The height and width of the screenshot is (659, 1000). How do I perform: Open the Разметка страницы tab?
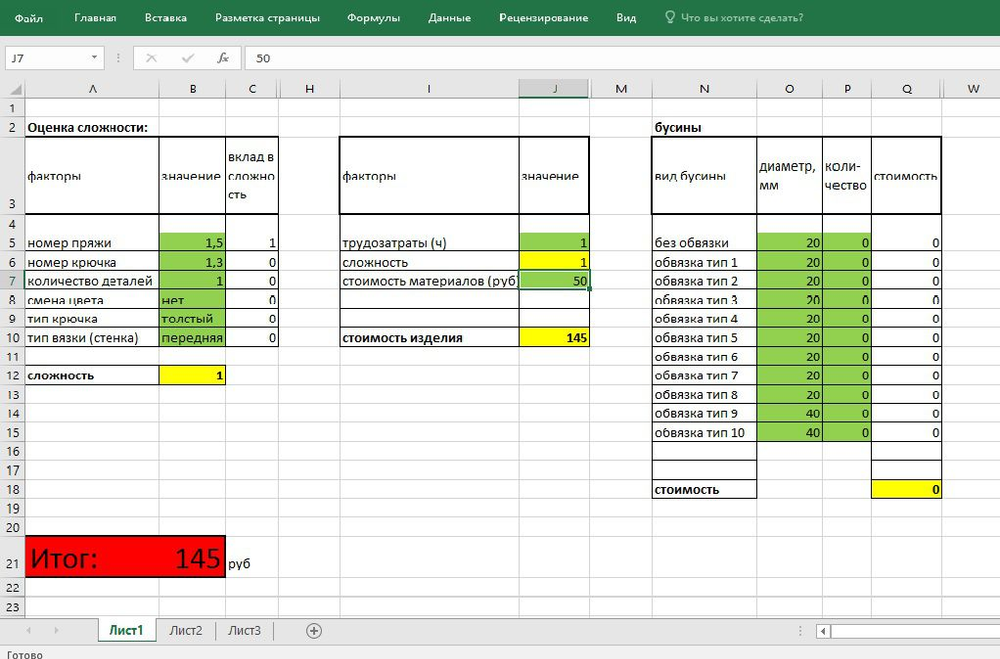point(267,18)
